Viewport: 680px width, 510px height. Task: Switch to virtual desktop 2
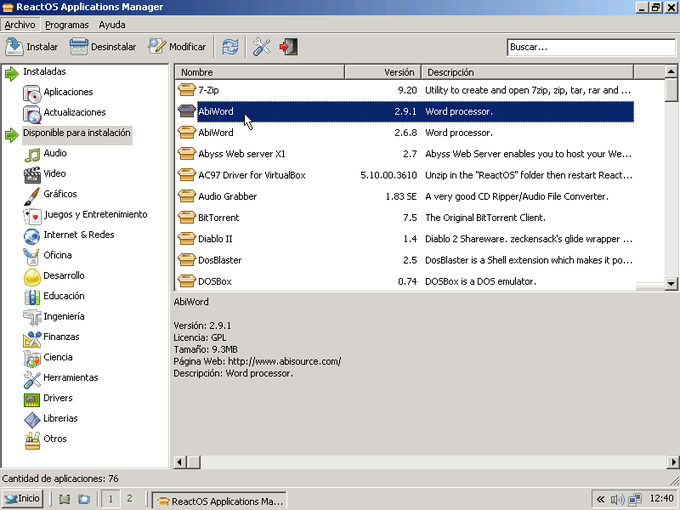(x=129, y=499)
